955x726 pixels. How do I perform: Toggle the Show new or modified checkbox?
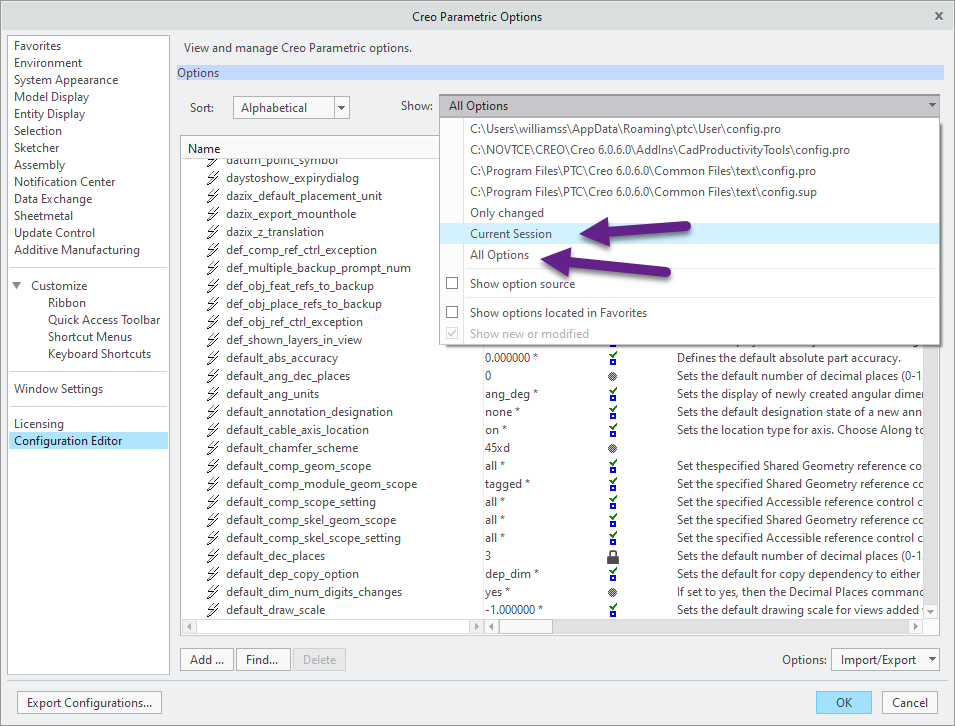(452, 334)
